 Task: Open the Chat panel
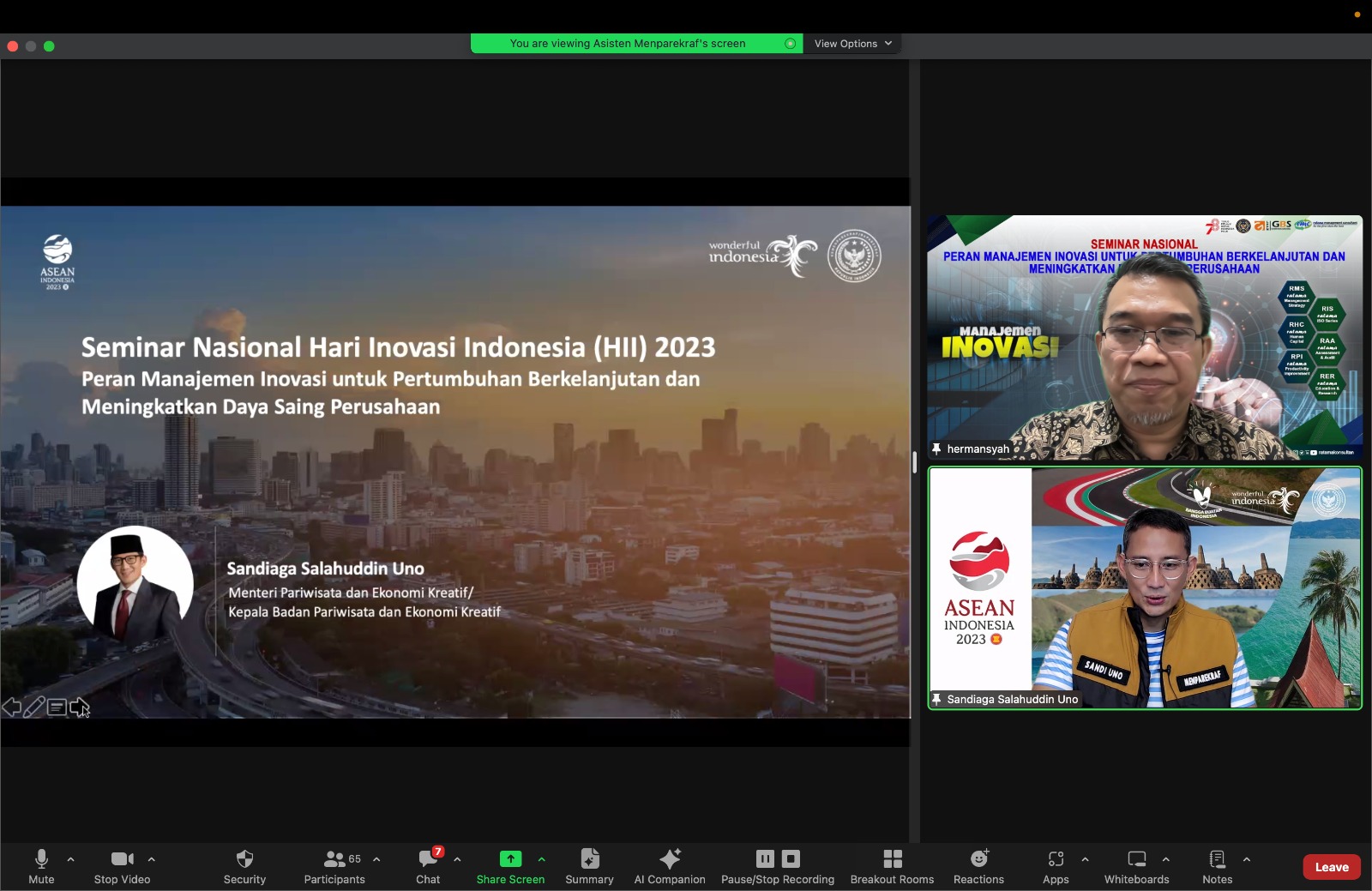pyautogui.click(x=428, y=866)
